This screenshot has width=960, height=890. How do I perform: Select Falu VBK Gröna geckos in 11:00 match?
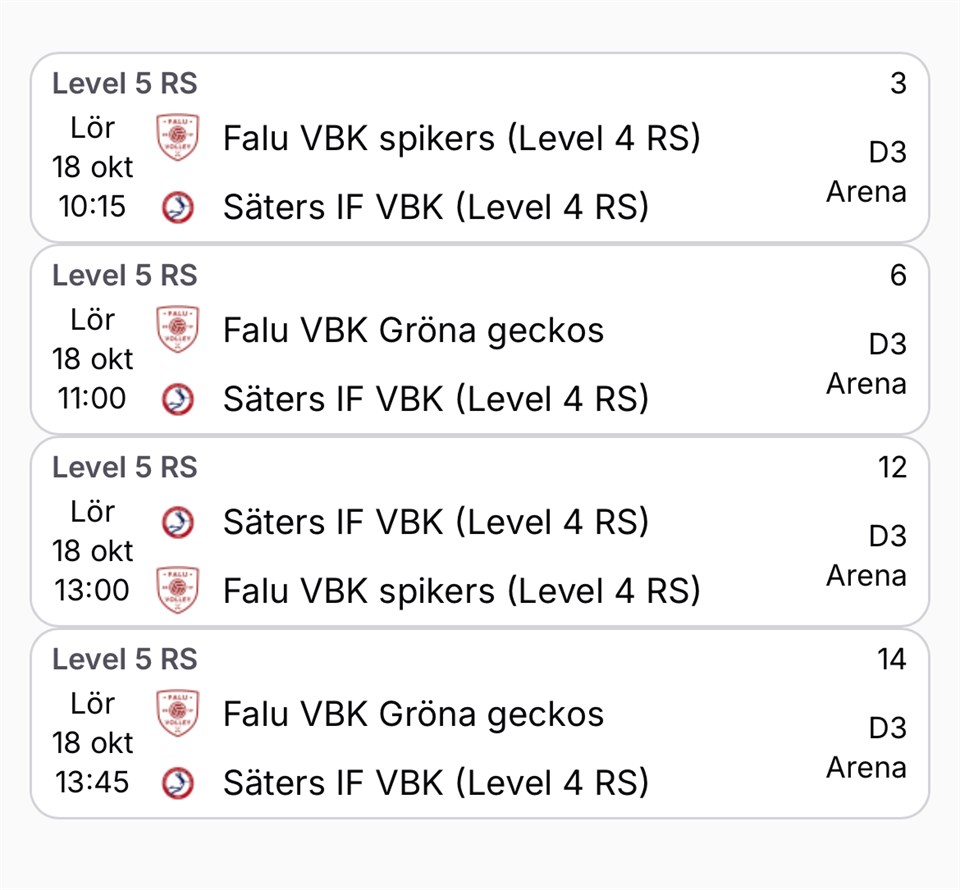coord(413,330)
